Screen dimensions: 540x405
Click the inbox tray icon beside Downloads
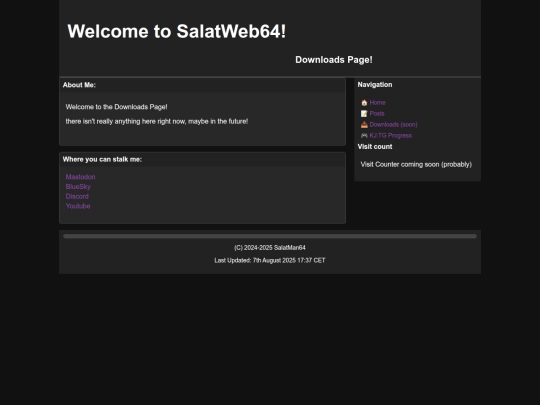tap(364, 125)
